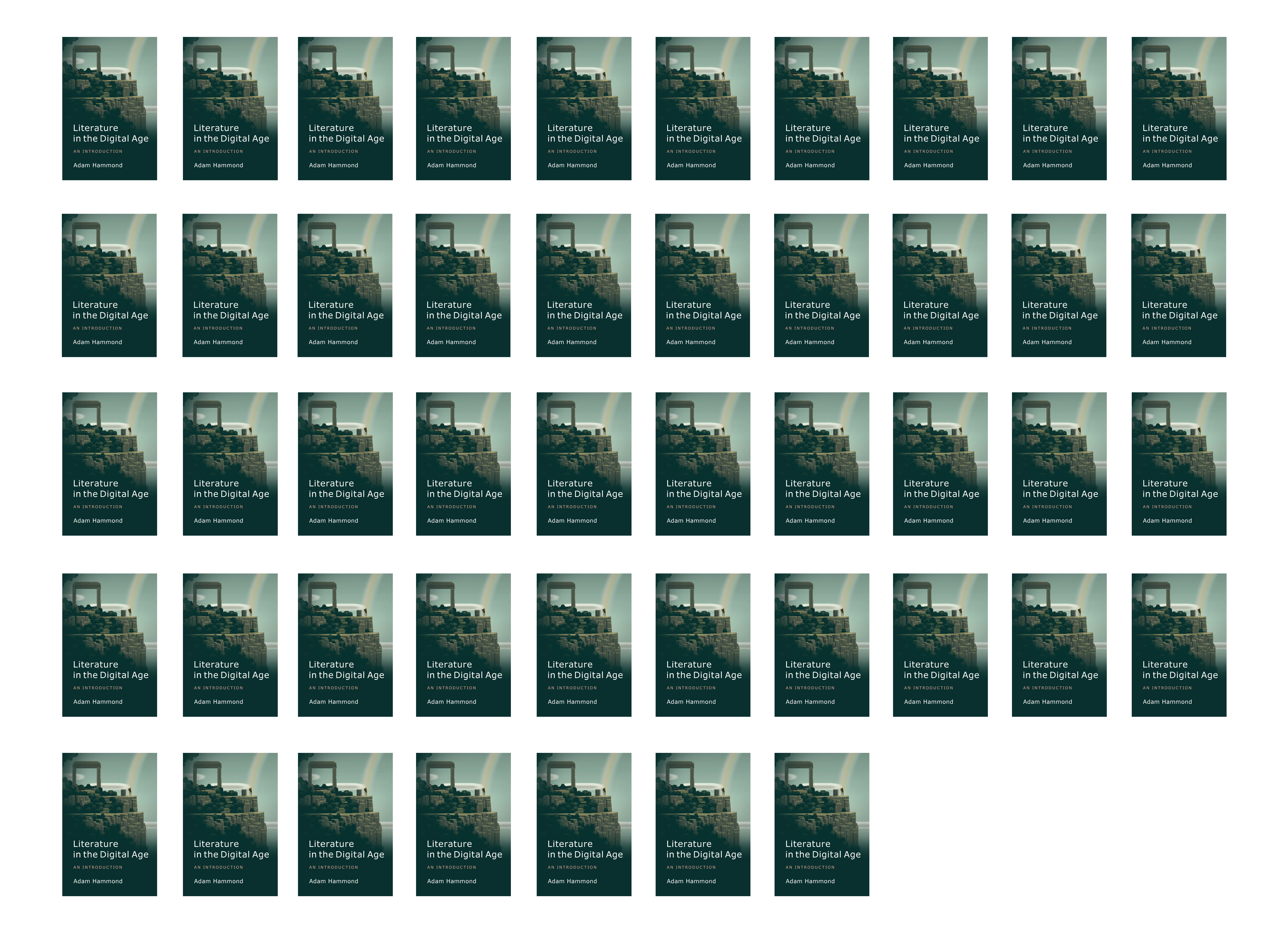The height and width of the screenshot is (952, 1288).
Task: Select the eighth cover in the fourth row
Action: [x=940, y=645]
